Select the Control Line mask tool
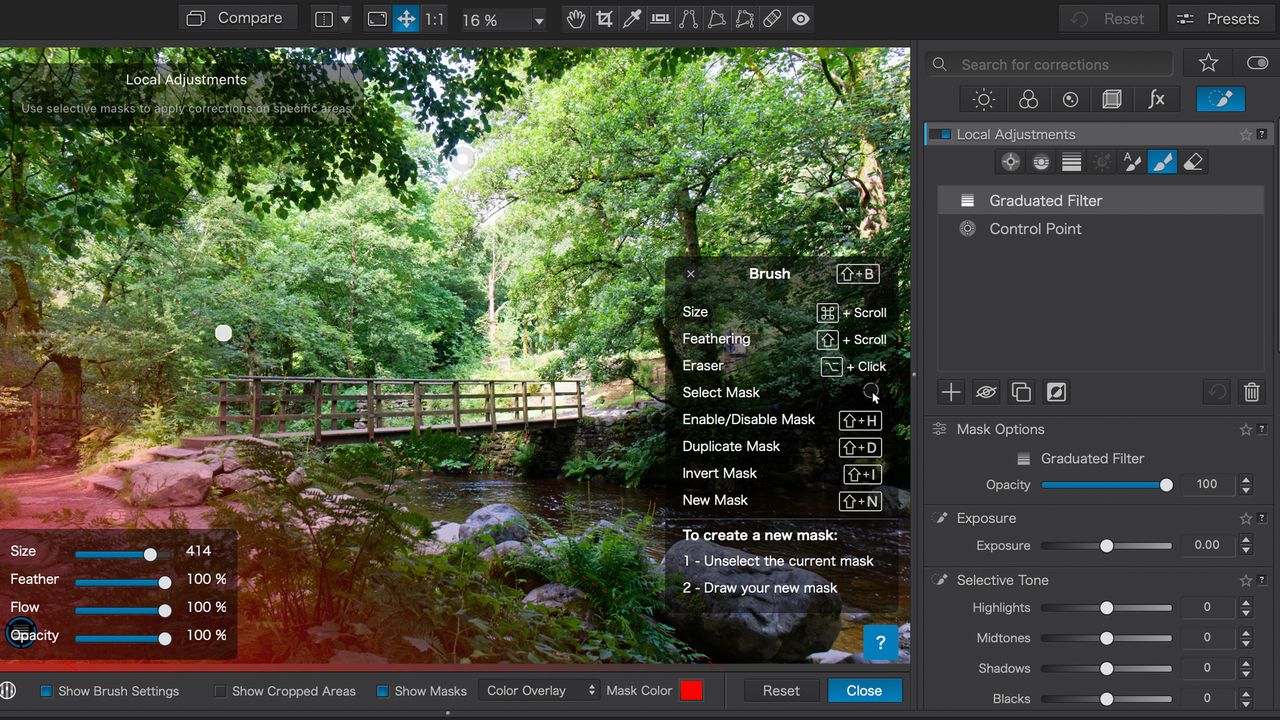Viewport: 1280px width, 720px height. coord(1041,162)
